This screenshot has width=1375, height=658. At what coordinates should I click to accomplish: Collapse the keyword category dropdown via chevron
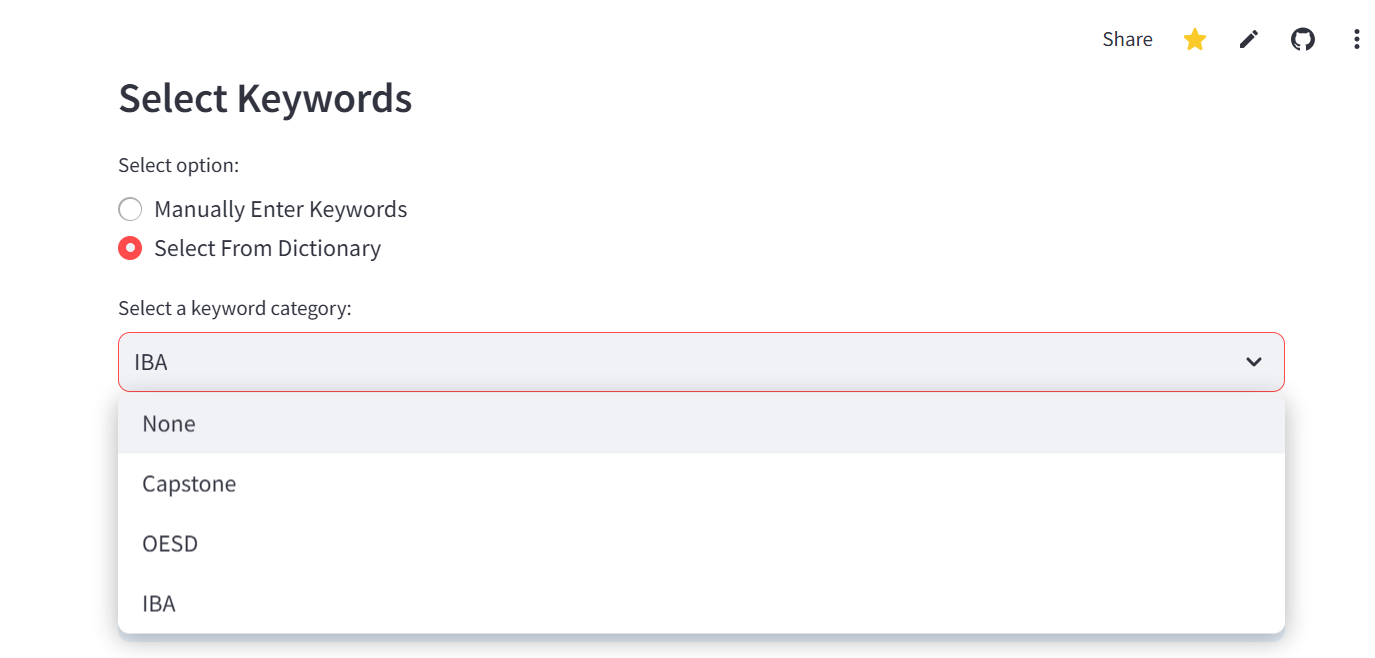1254,362
